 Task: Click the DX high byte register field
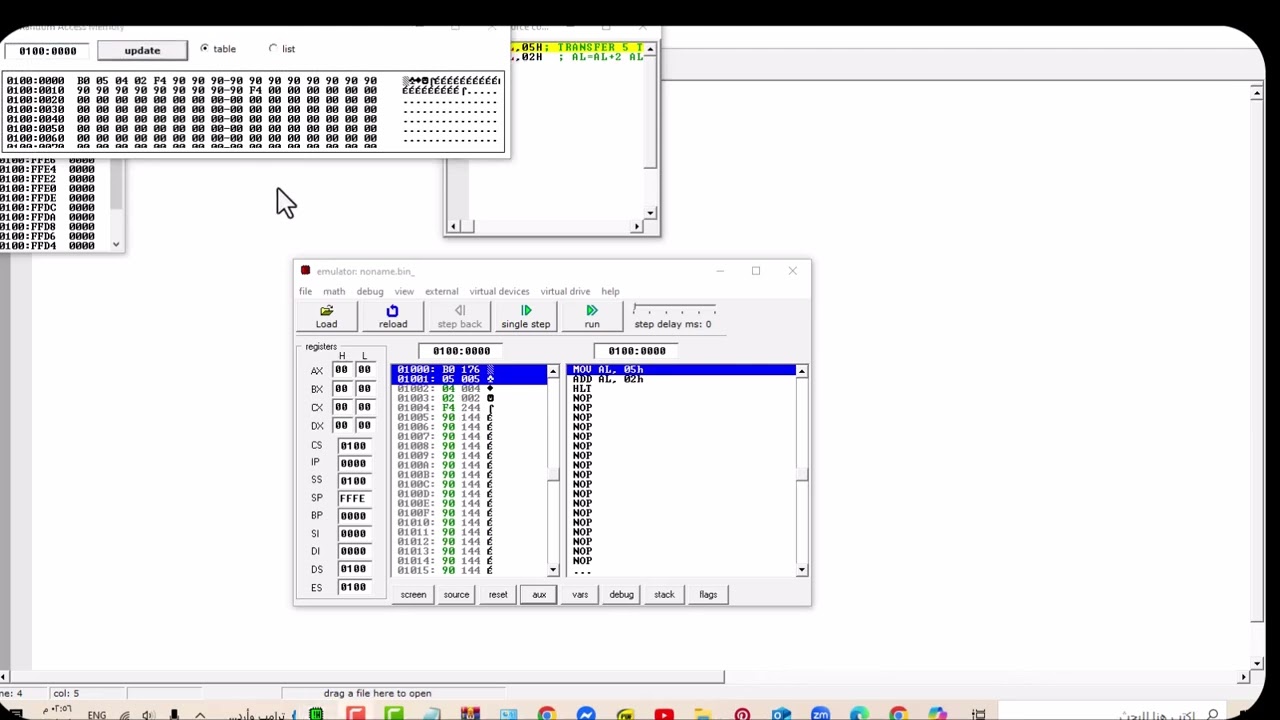pos(343,426)
